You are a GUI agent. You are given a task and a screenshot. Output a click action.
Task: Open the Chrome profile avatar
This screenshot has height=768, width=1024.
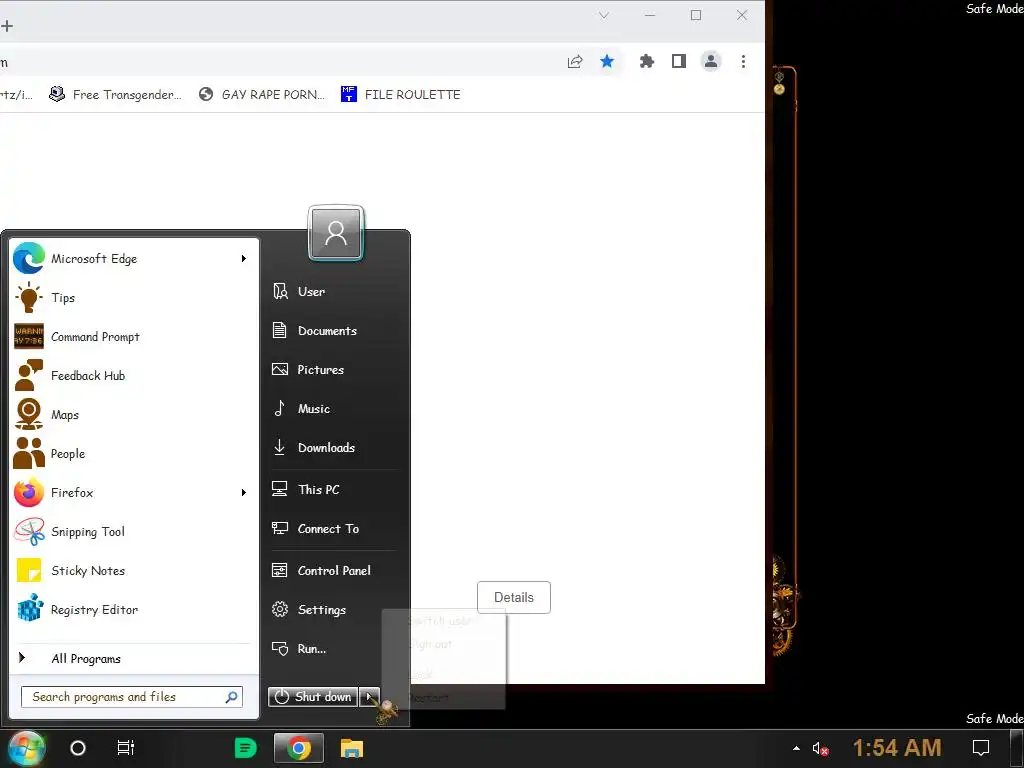(x=711, y=61)
